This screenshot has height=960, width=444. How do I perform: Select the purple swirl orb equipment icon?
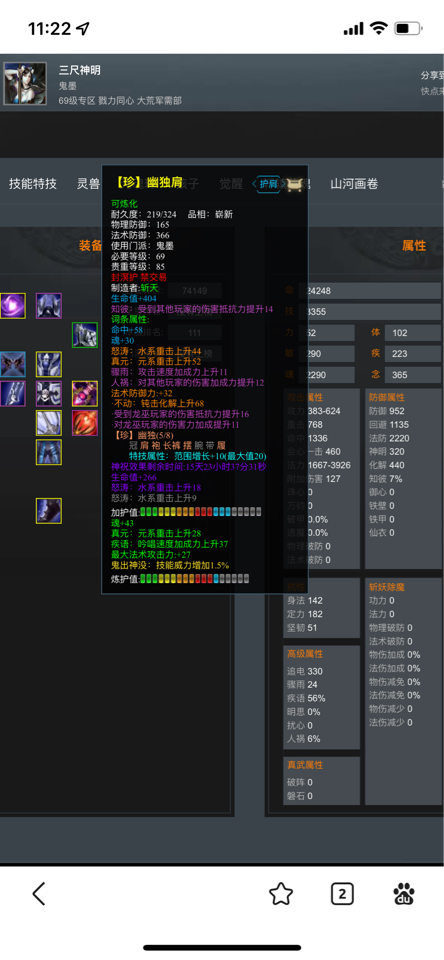pos(12,306)
